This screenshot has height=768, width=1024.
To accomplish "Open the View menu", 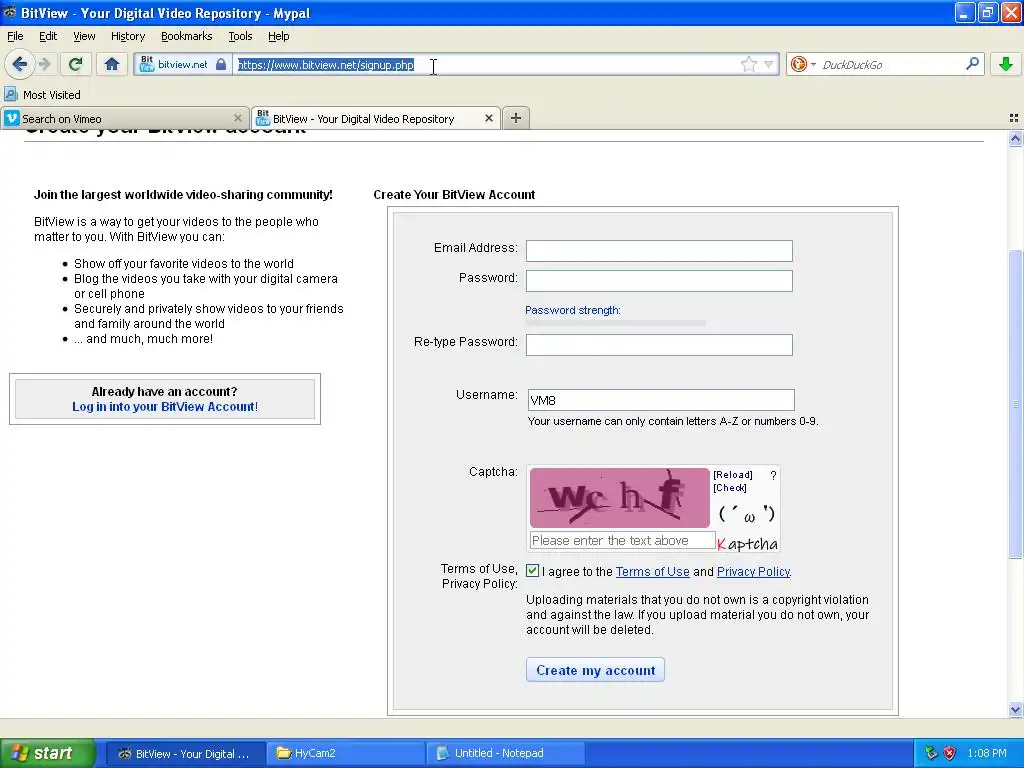I will pos(84,36).
